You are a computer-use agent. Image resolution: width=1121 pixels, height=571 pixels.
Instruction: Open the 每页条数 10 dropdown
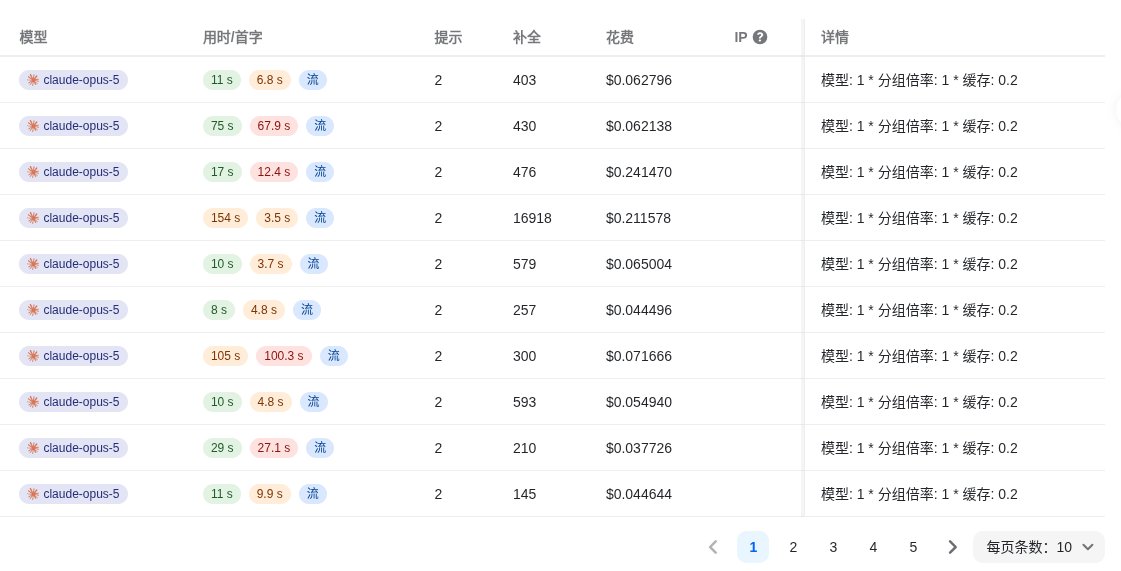1039,547
